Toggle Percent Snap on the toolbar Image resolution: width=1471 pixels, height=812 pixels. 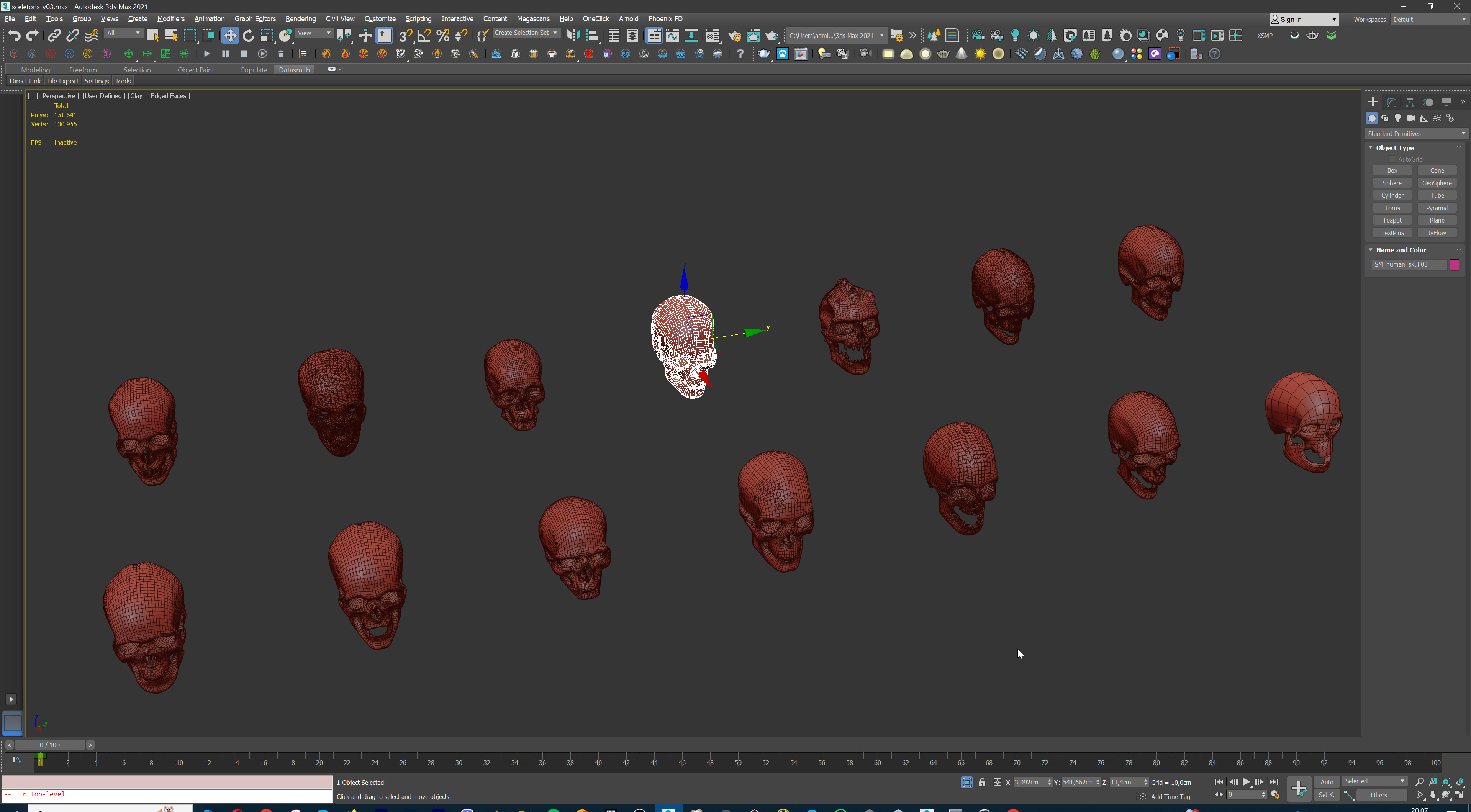tap(442, 35)
